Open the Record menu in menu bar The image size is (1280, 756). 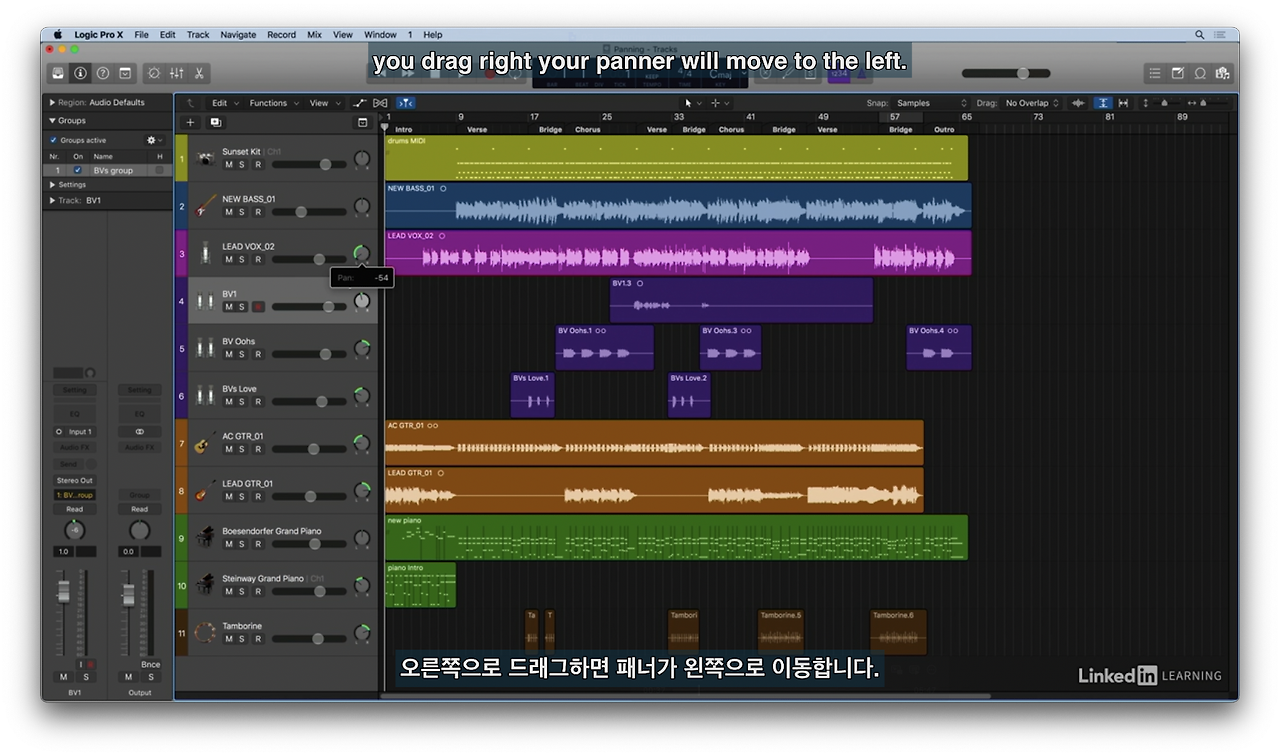click(x=281, y=35)
